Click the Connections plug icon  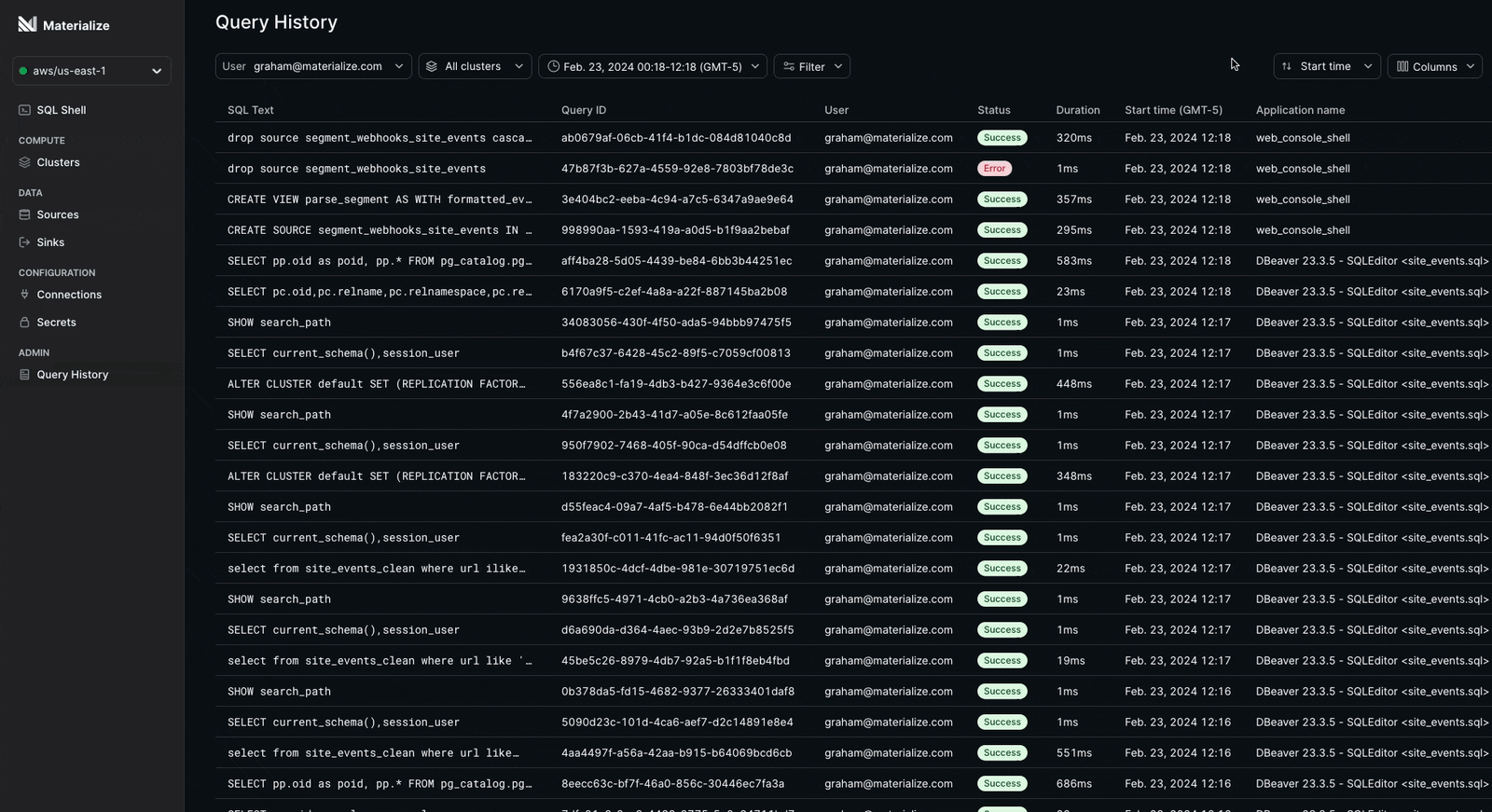[x=24, y=295]
